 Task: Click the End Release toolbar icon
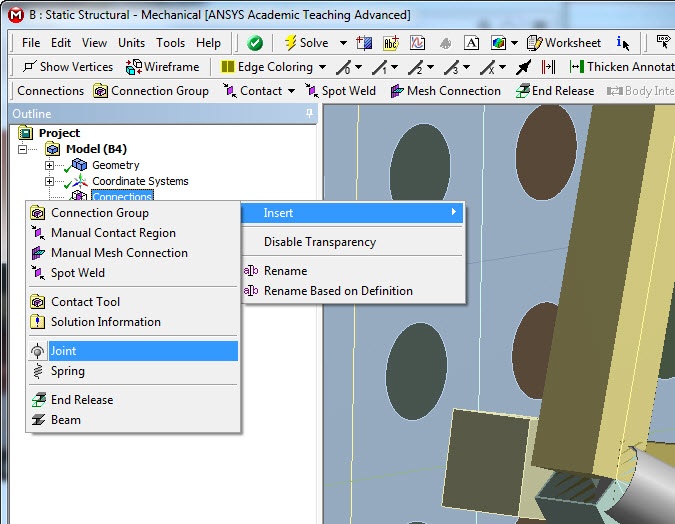(x=523, y=91)
